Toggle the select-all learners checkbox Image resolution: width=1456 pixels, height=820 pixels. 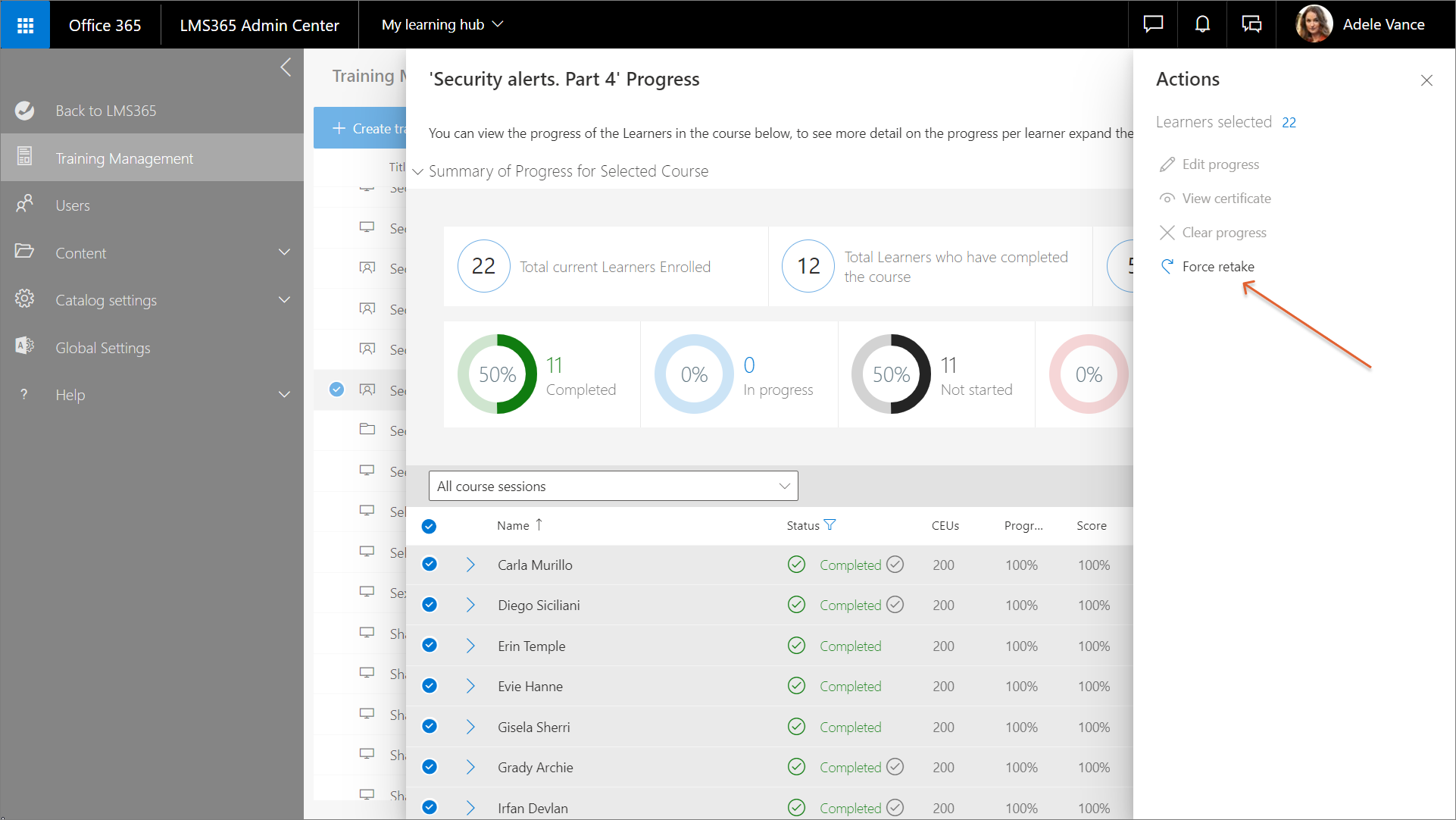[429, 526]
